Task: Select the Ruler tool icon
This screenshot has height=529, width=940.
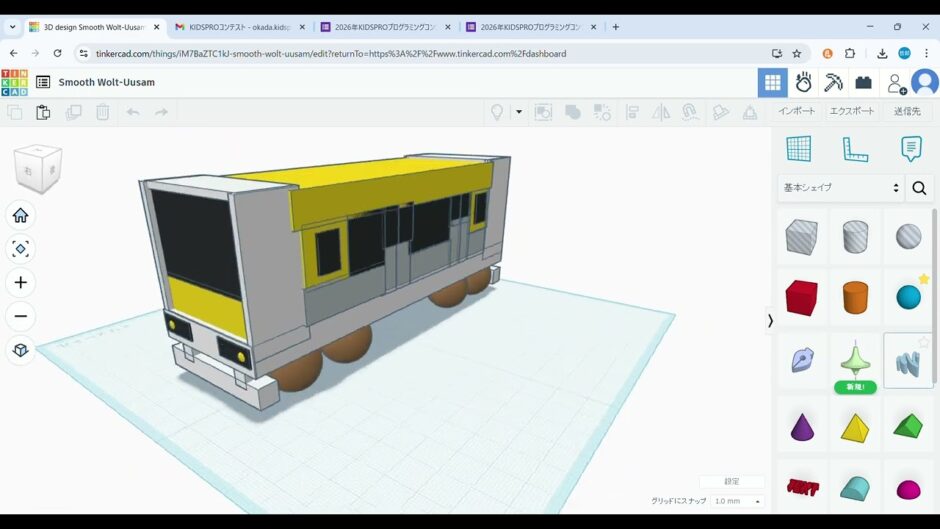Action: click(855, 149)
